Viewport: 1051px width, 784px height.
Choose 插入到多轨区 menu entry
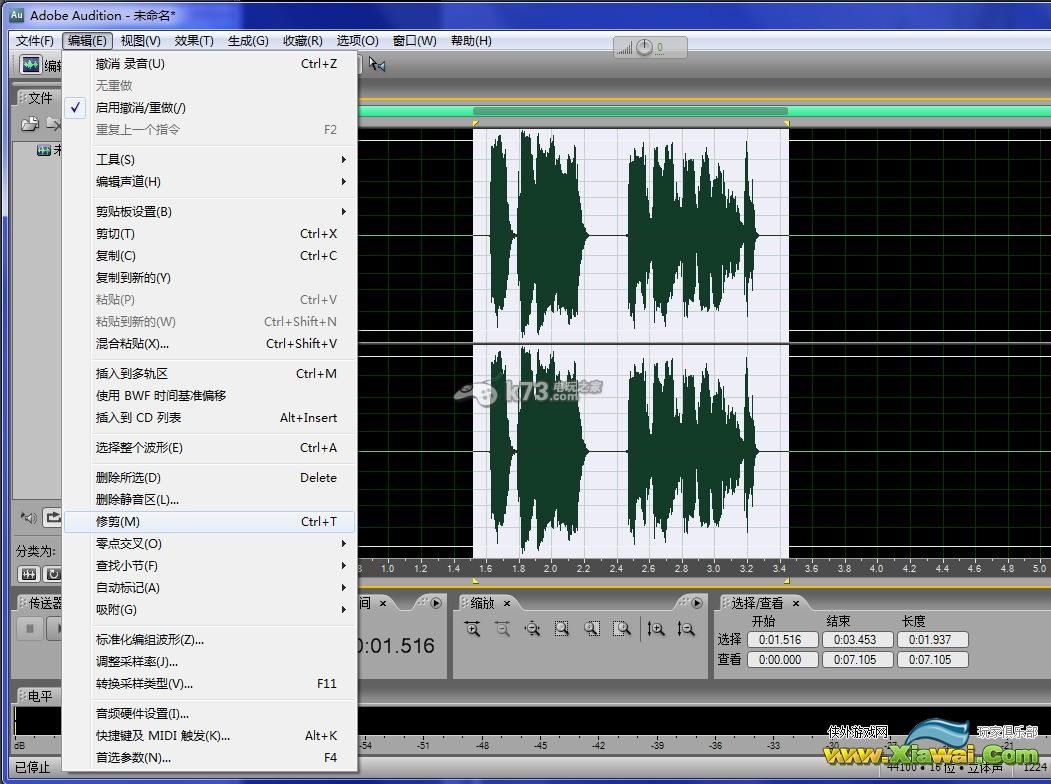(209, 374)
